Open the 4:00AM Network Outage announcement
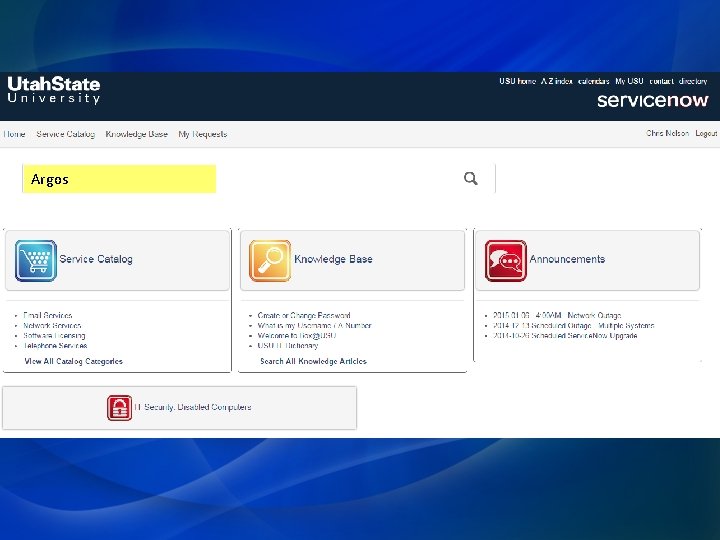This screenshot has width=720, height=540. 557,315
